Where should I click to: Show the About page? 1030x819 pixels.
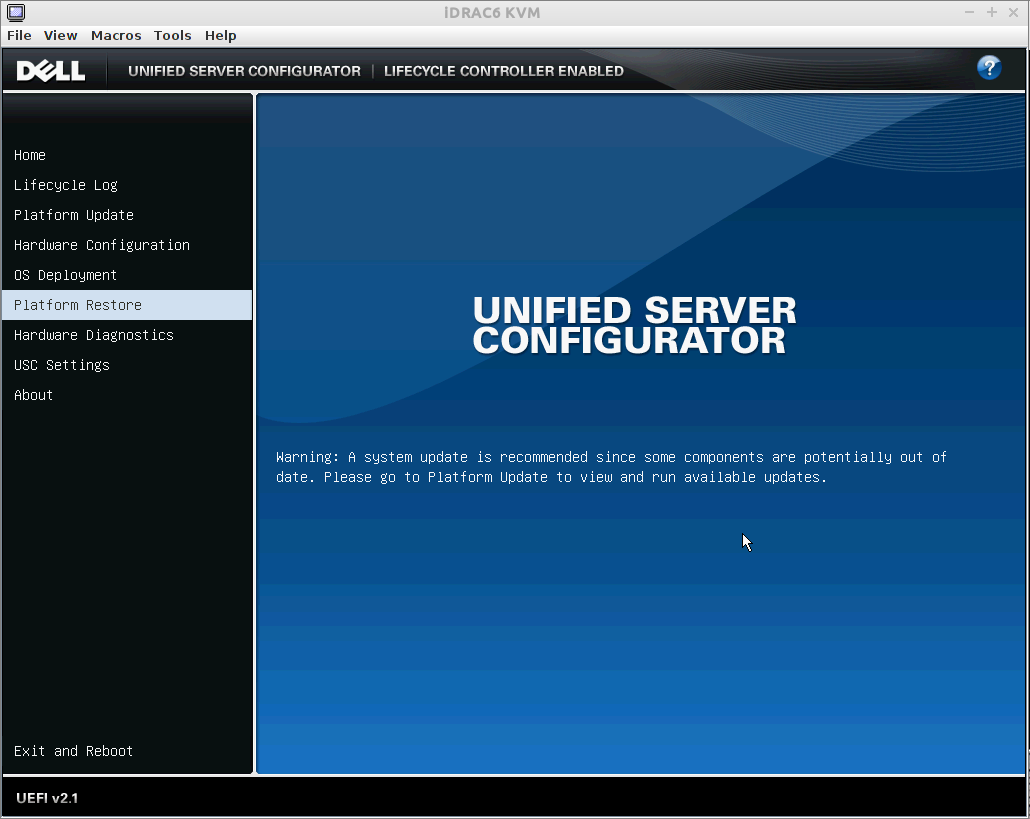coord(34,395)
